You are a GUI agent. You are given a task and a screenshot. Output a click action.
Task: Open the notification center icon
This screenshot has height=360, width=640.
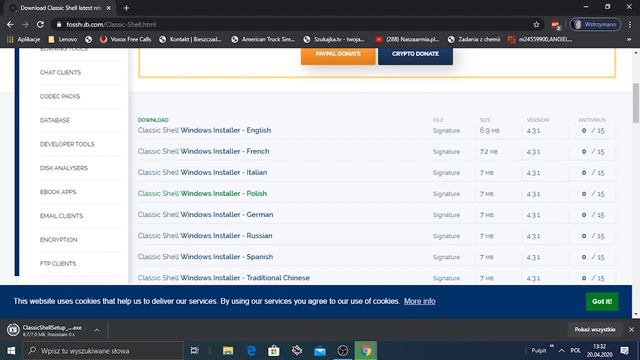pos(624,351)
